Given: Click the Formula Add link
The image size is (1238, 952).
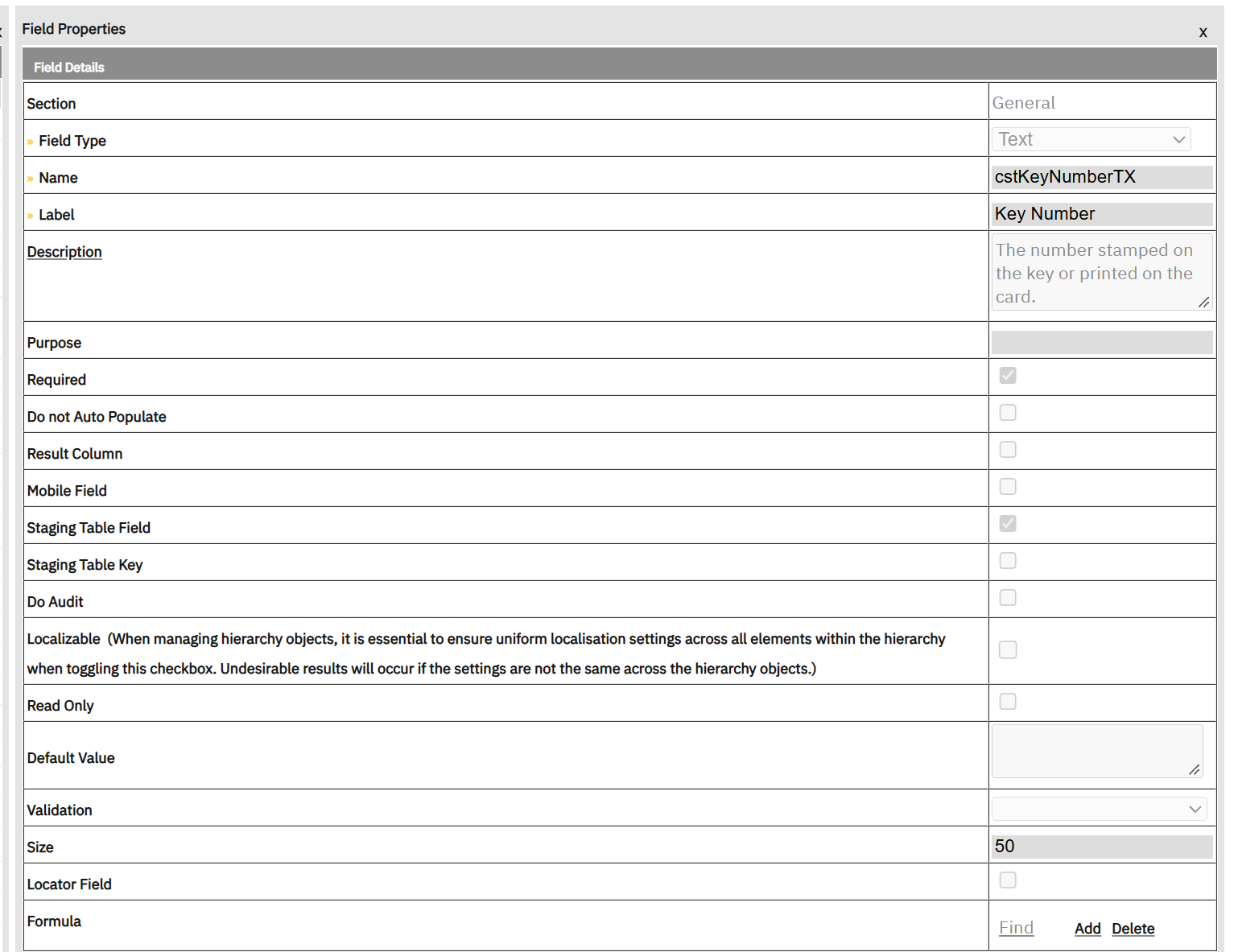Looking at the screenshot, I should tap(1088, 929).
